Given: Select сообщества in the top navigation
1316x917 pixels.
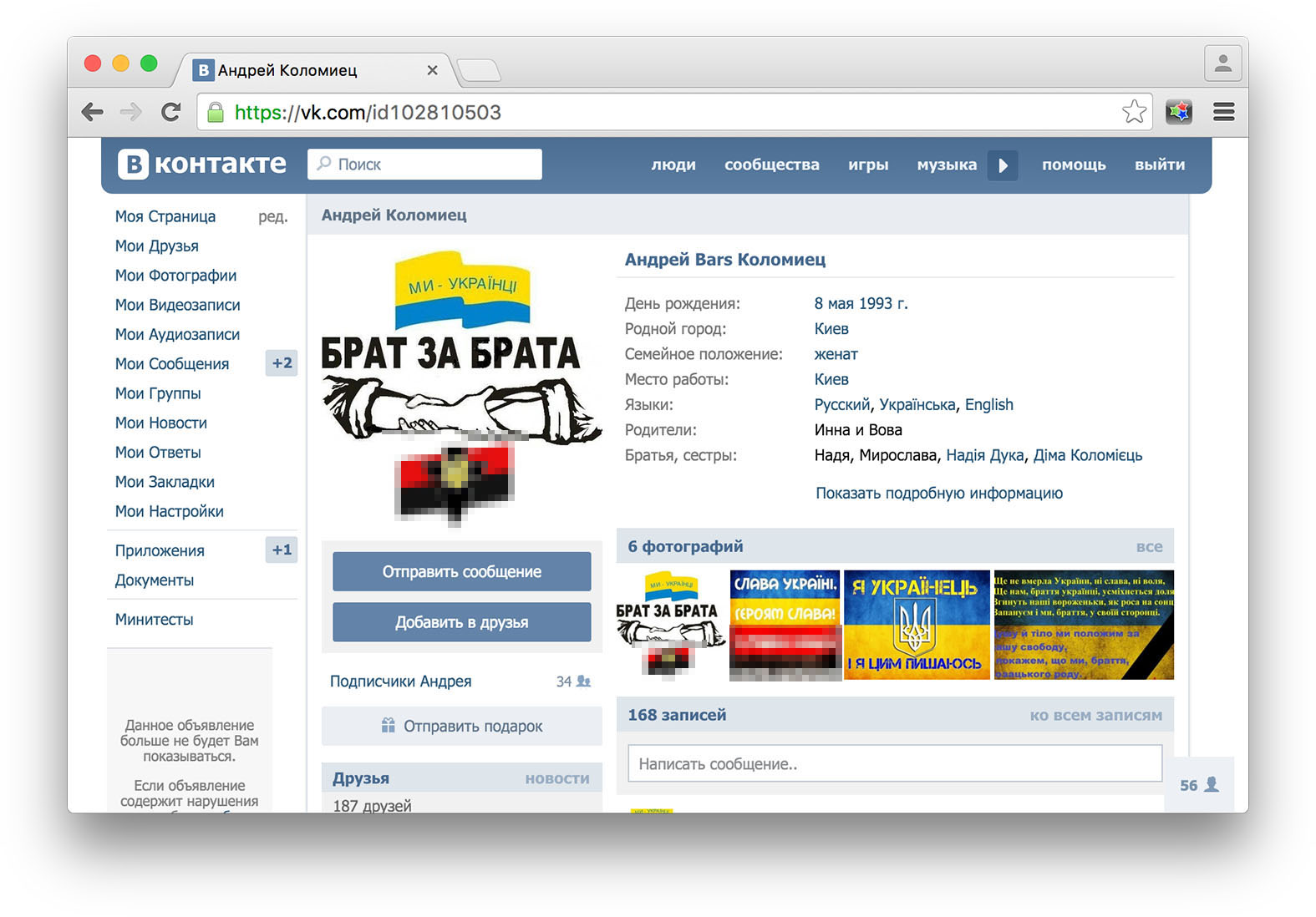Looking at the screenshot, I should click(771, 165).
